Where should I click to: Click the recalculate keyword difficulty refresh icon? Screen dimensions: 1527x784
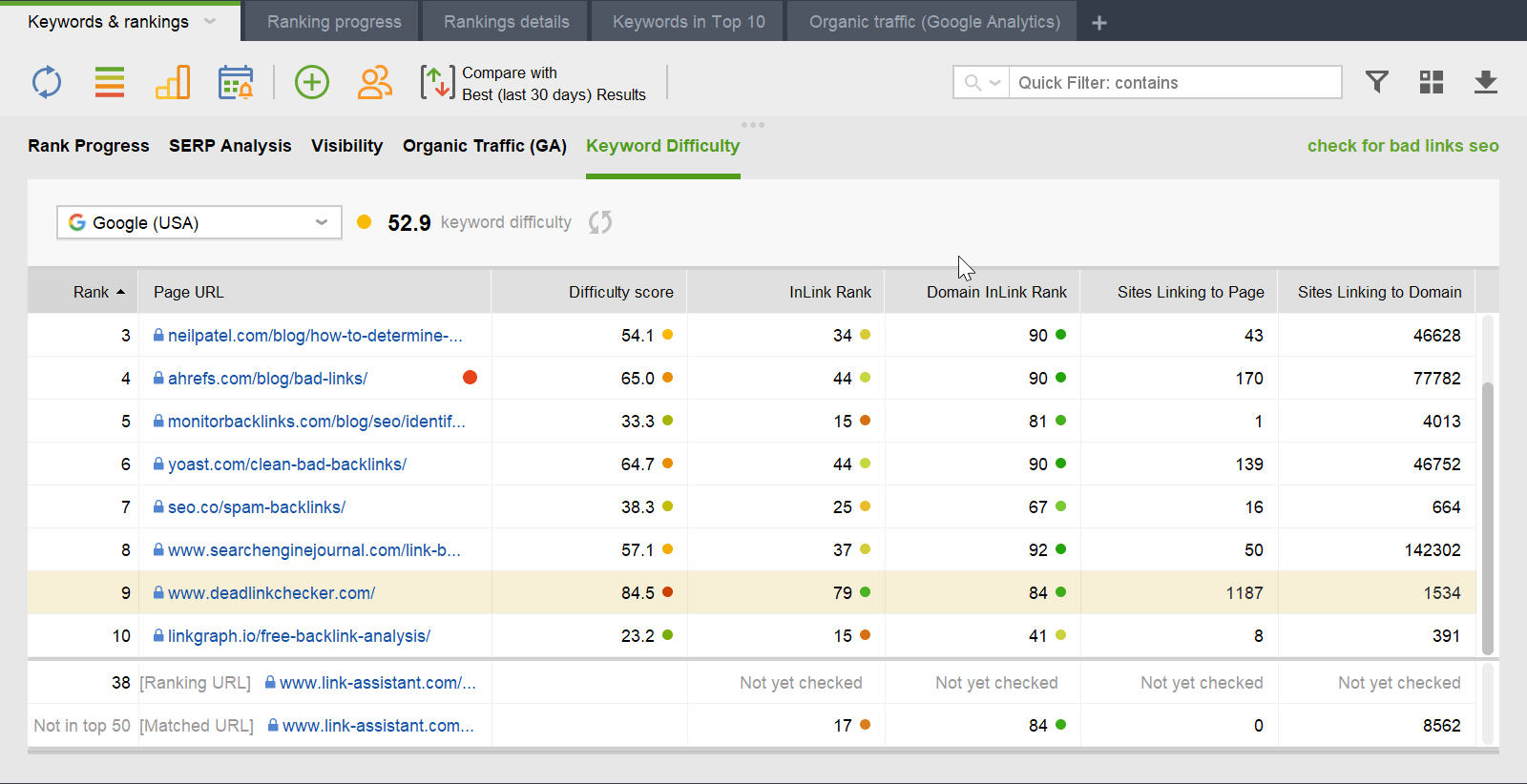[600, 222]
